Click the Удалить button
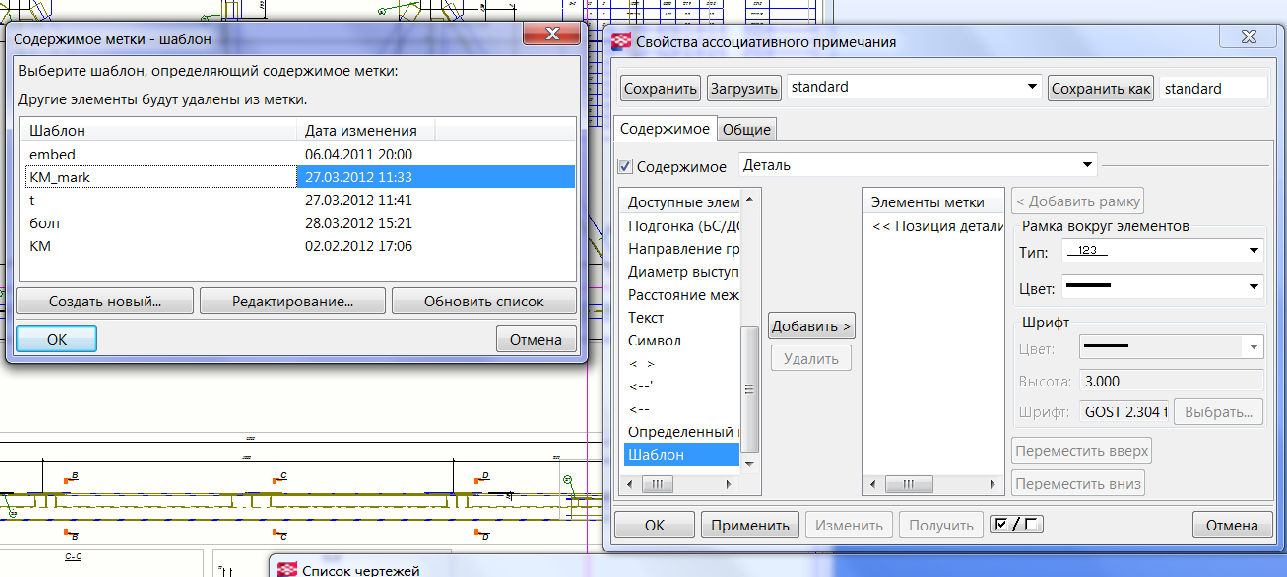 (811, 358)
